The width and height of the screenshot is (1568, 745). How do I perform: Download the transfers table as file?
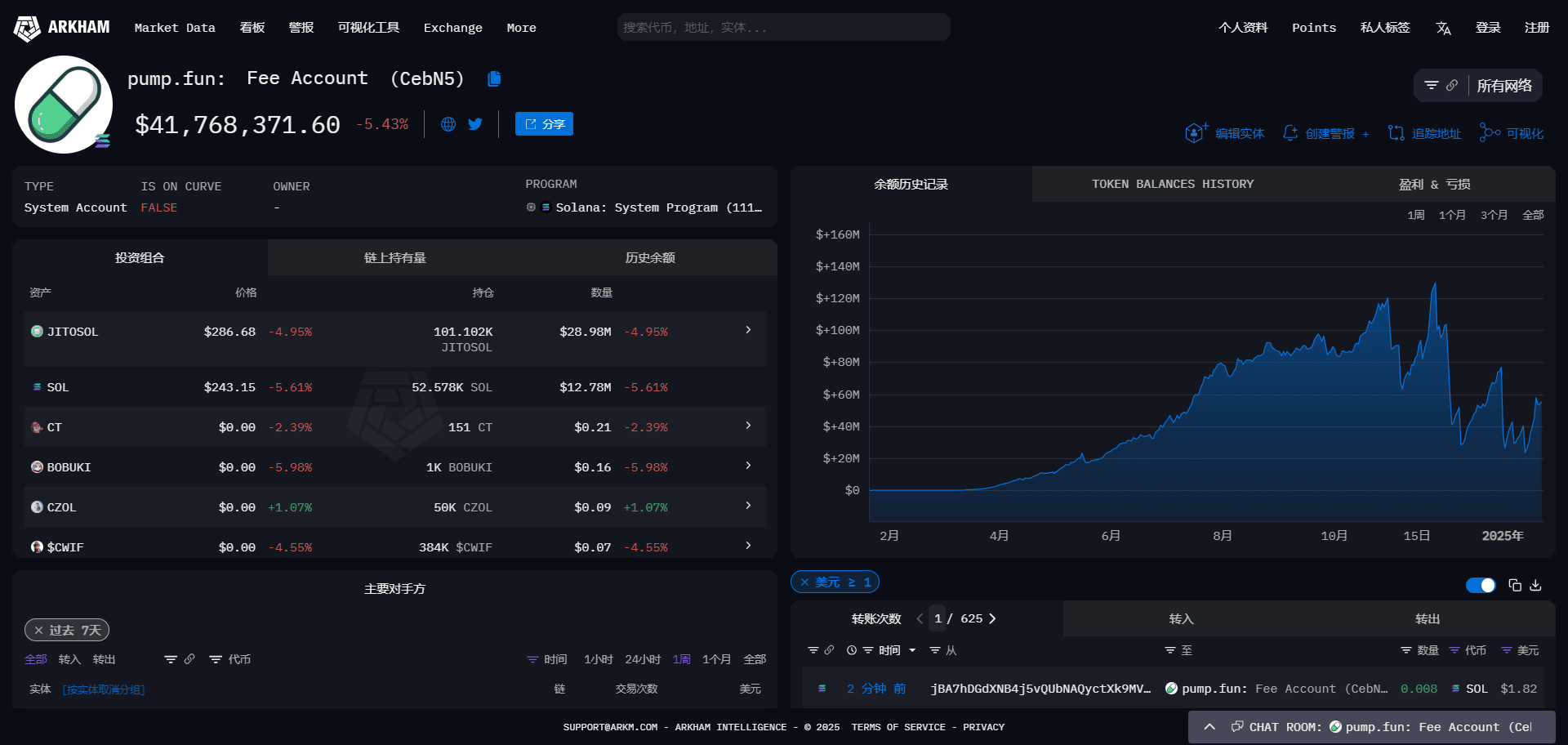coord(1535,585)
